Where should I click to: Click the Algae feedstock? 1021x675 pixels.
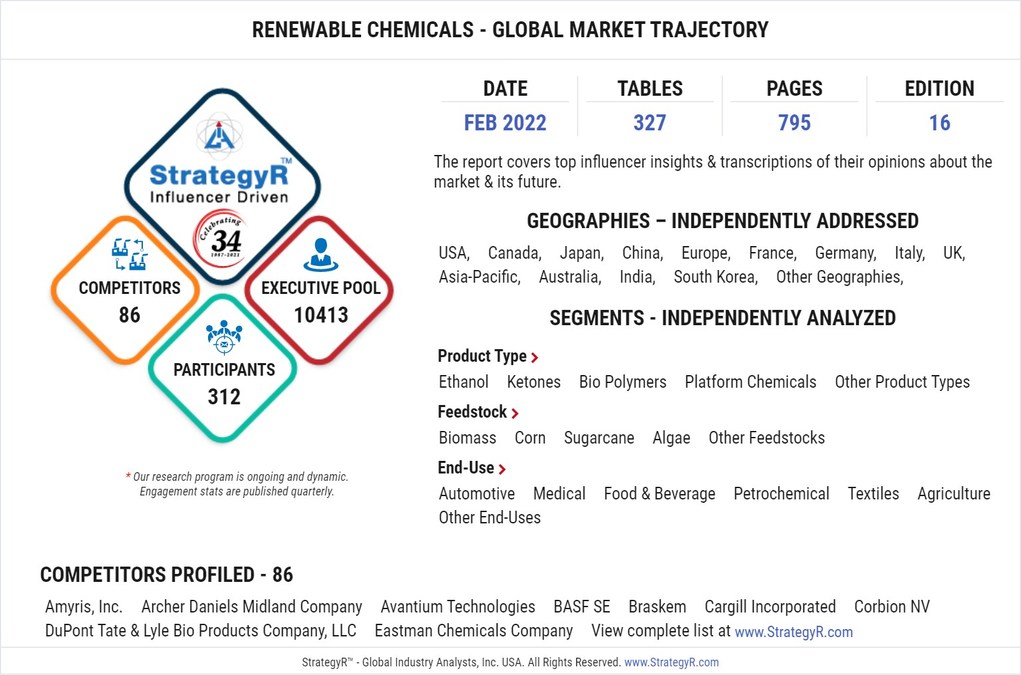click(671, 438)
